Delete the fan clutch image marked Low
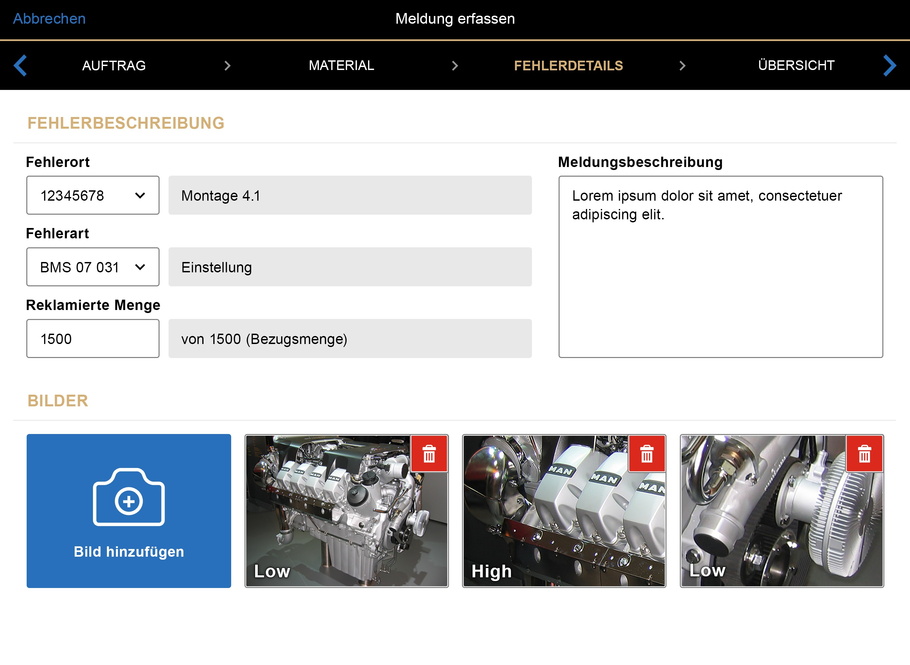The image size is (910, 665). [865, 453]
